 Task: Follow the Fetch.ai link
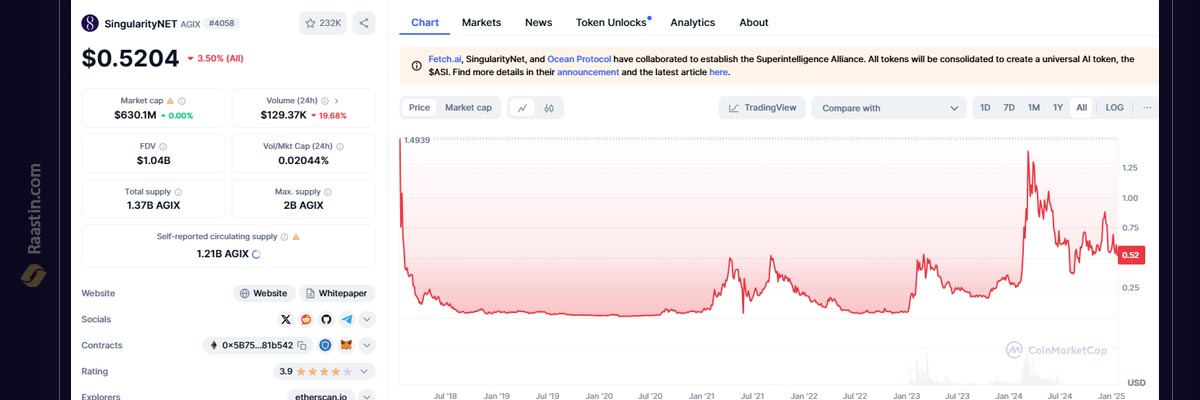[x=447, y=59]
